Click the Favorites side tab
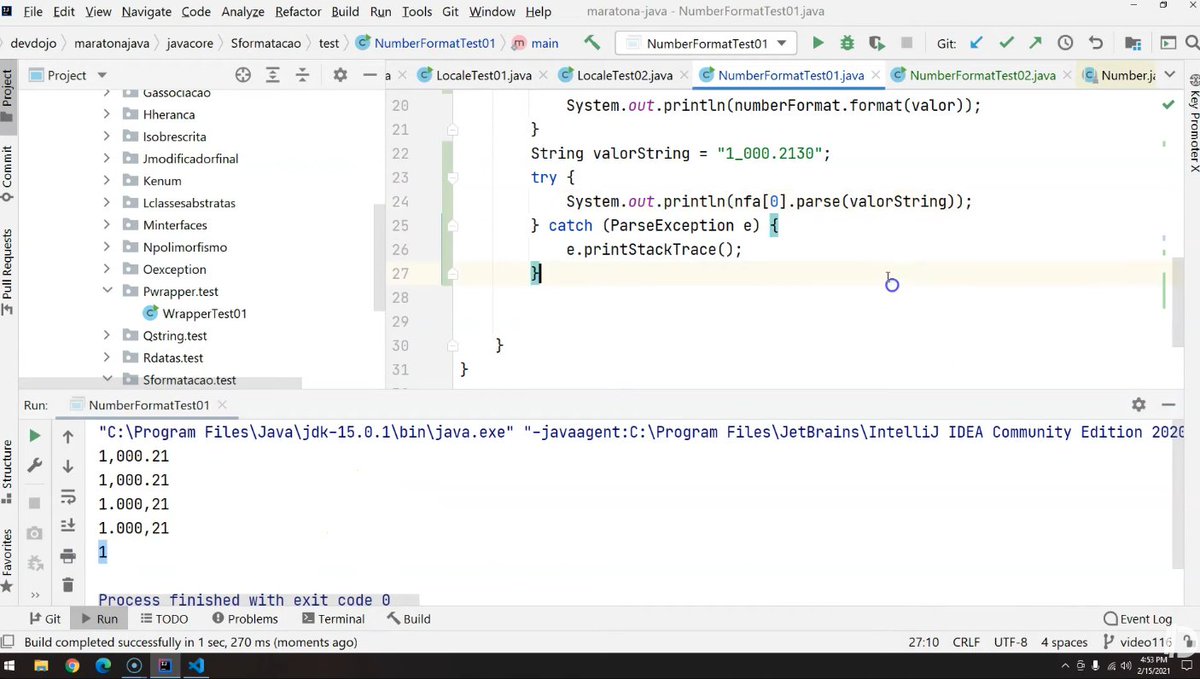 pos(8,561)
